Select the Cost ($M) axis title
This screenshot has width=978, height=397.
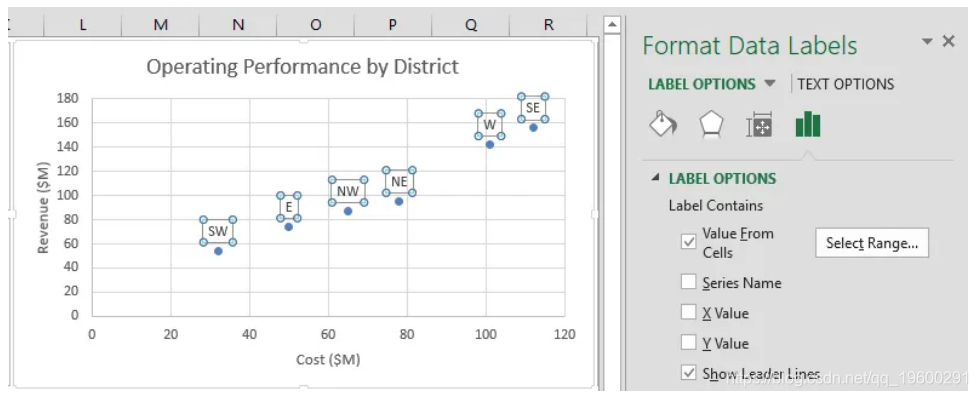tap(328, 360)
